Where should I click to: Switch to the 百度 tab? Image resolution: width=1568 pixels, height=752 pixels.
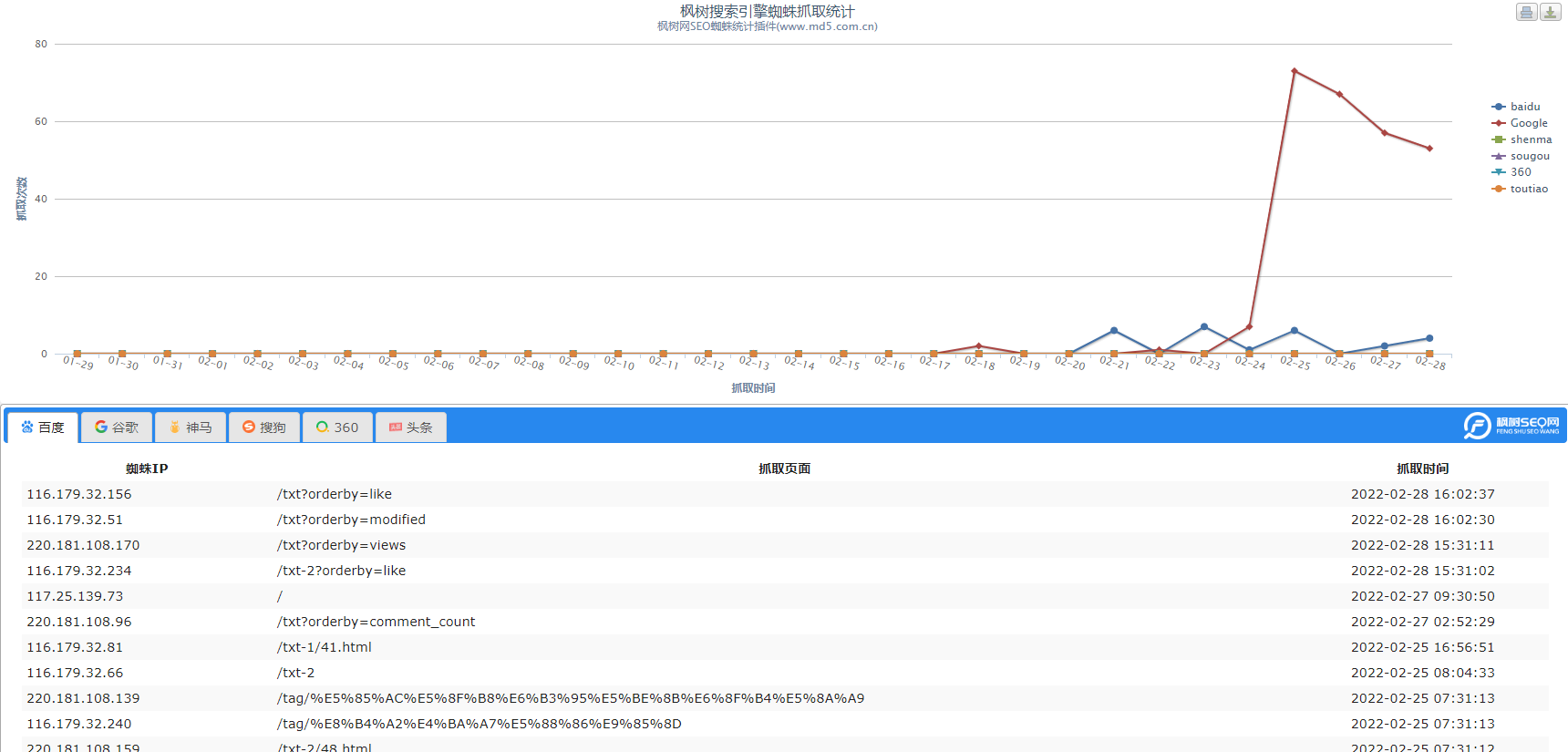point(43,427)
